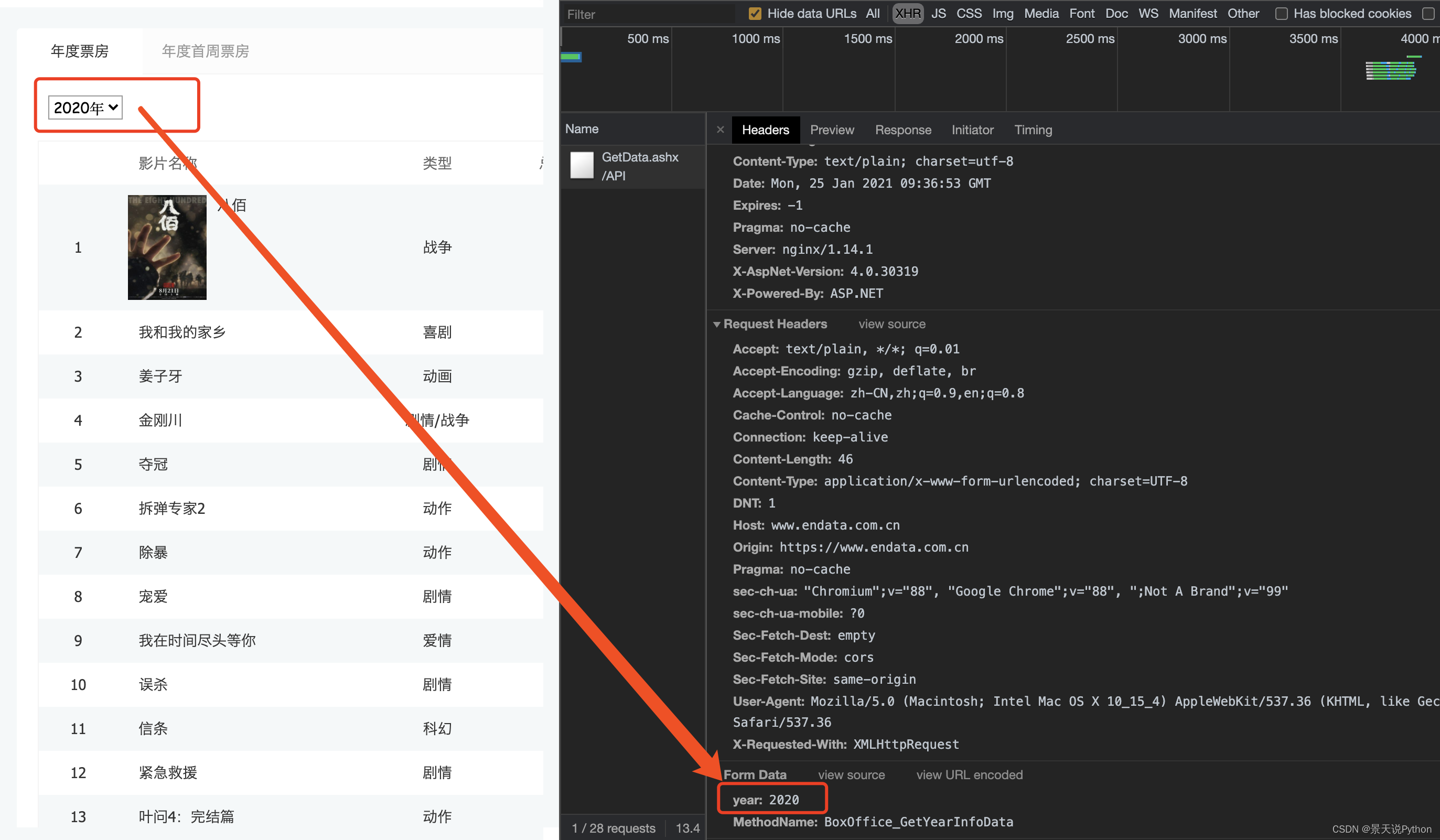
Task: Filter requests by Img type
Action: pyautogui.click(x=1002, y=14)
